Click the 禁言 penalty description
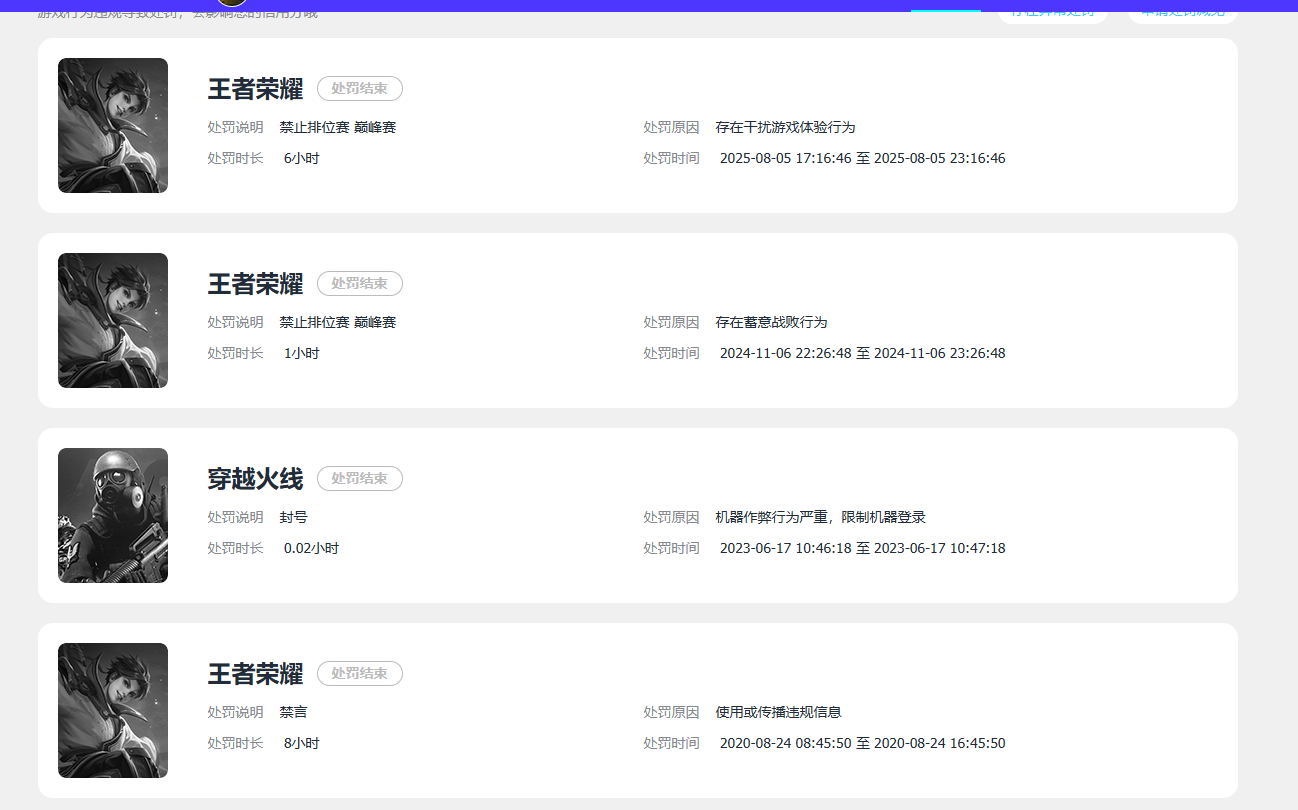Image resolution: width=1298 pixels, height=810 pixels. tap(294, 712)
